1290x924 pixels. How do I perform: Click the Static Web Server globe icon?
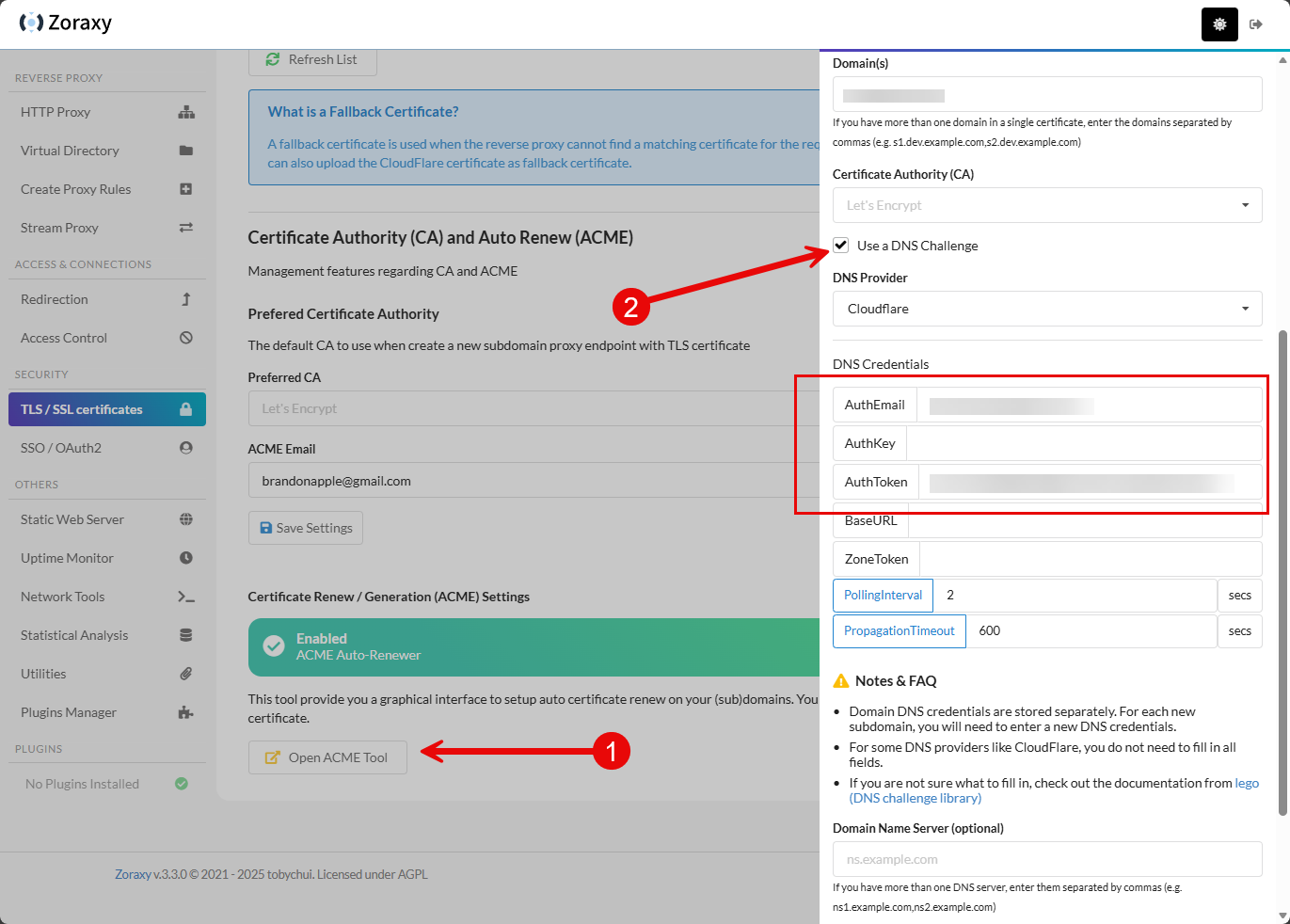coord(186,519)
